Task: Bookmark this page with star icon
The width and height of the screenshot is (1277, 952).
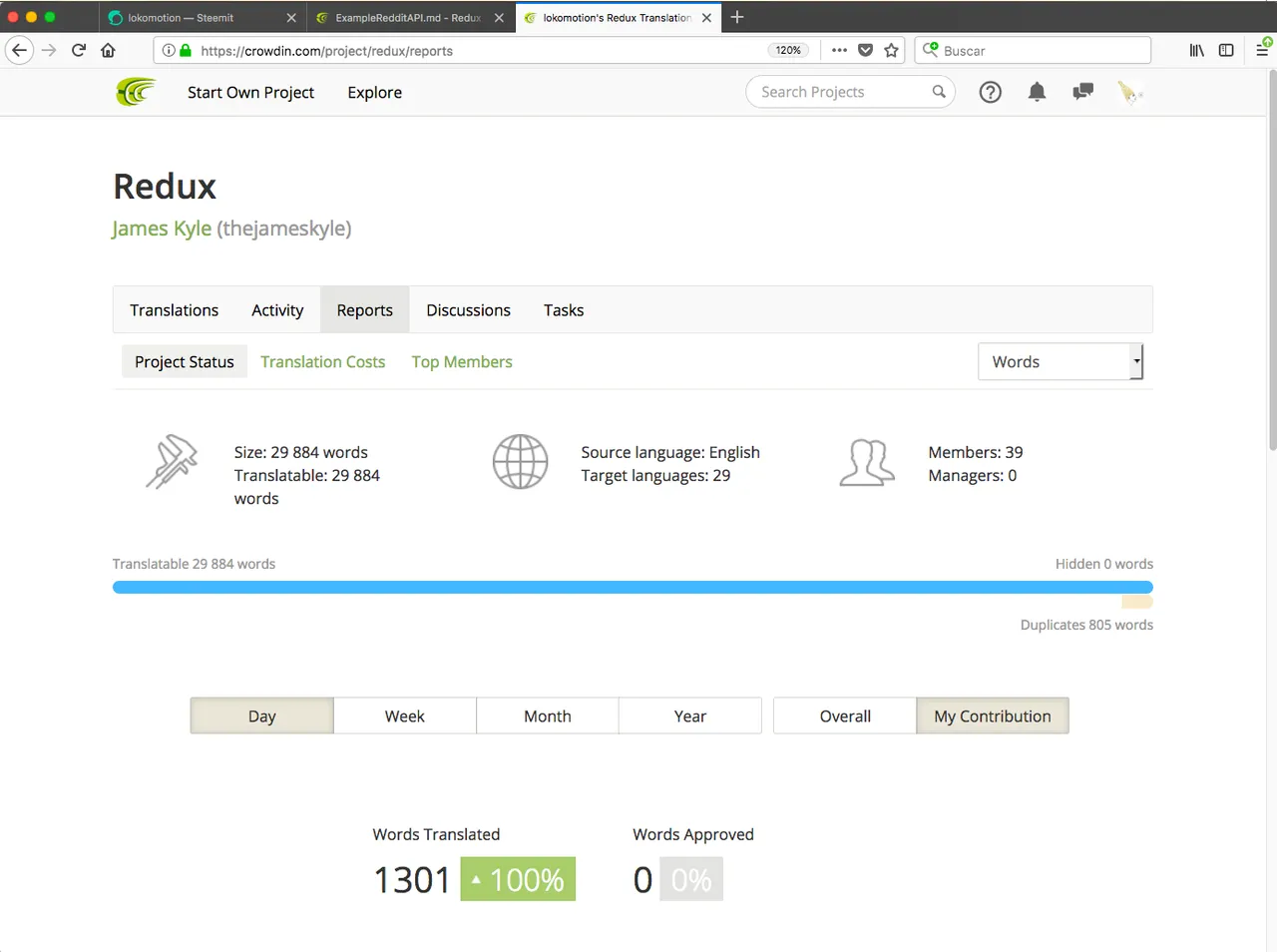Action: (891, 50)
